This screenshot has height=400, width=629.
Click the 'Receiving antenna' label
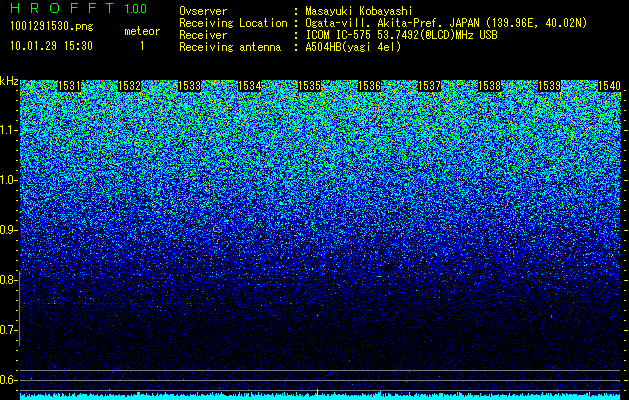(230, 47)
